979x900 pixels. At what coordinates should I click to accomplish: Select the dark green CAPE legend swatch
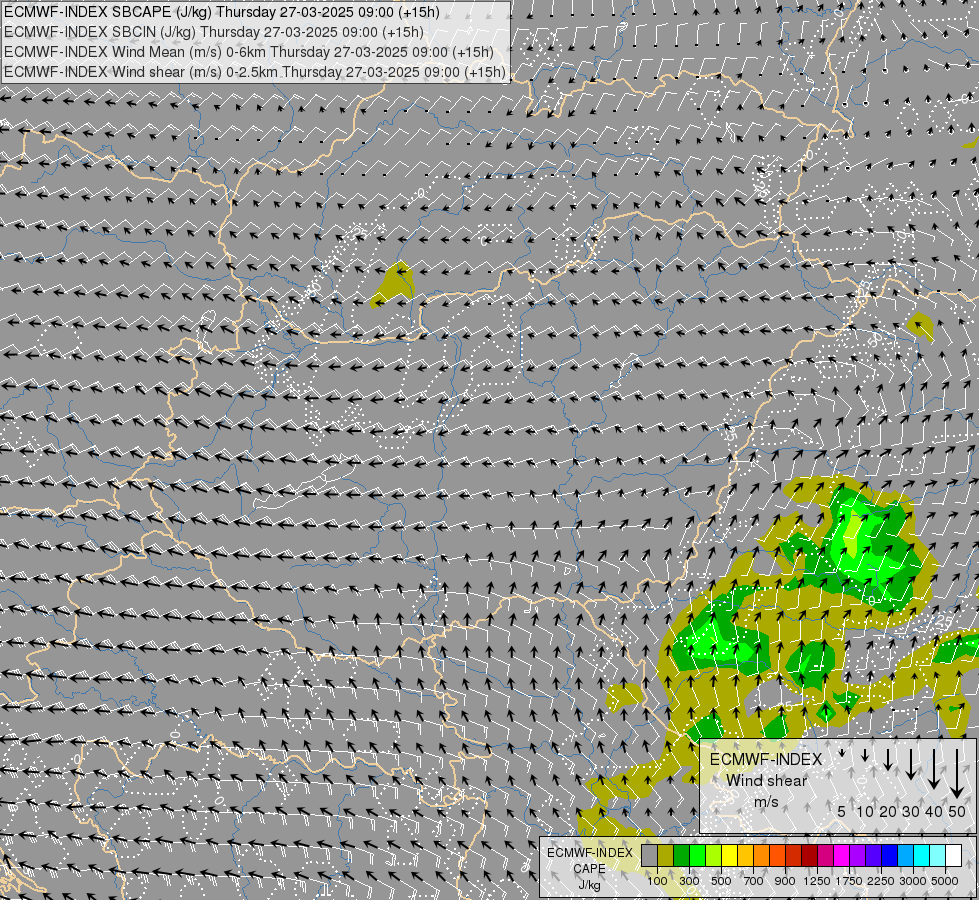click(x=682, y=856)
